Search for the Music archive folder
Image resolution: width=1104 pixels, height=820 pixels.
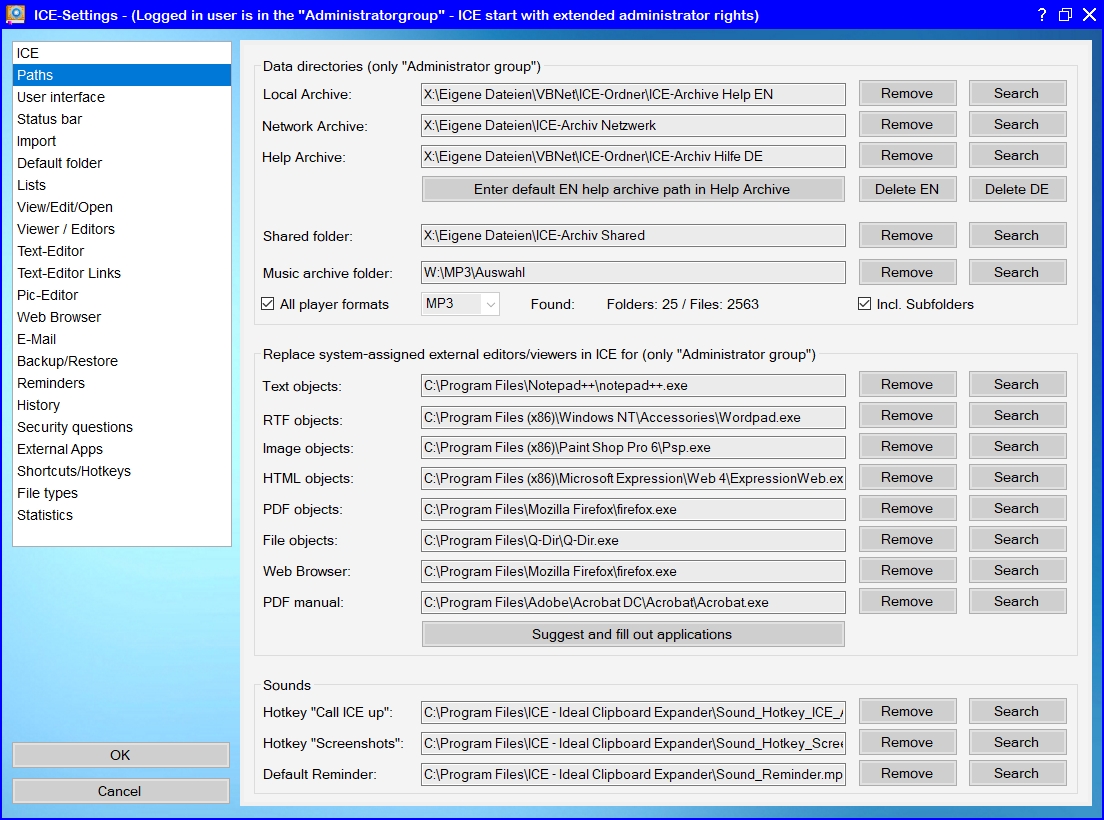pyautogui.click(x=1016, y=272)
